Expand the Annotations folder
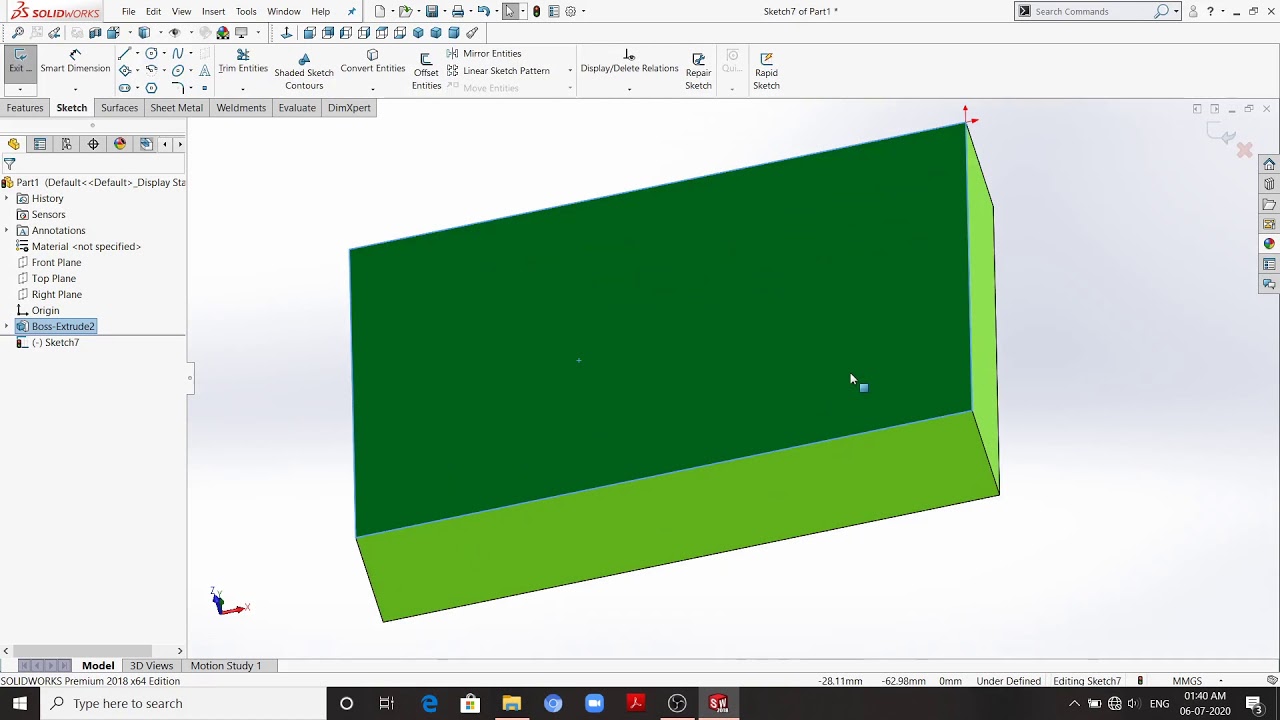This screenshot has width=1280, height=720. [x=6, y=230]
